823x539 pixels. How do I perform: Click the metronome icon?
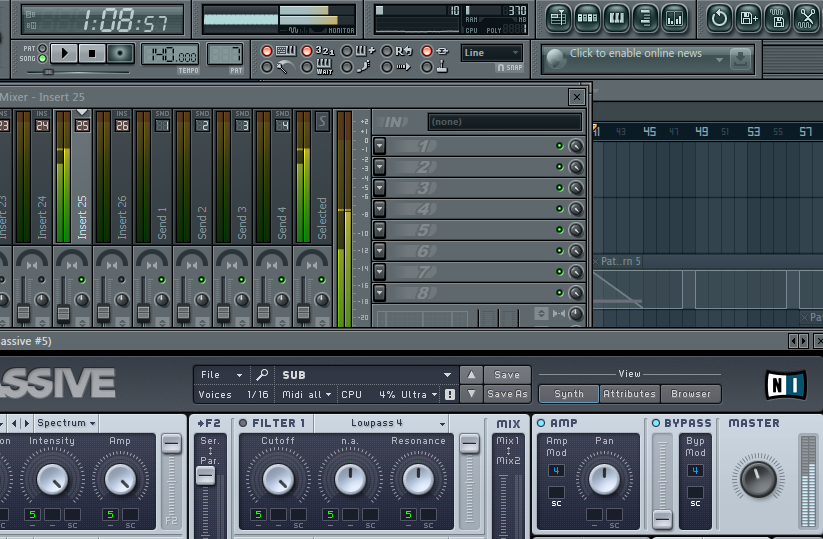pos(285,67)
